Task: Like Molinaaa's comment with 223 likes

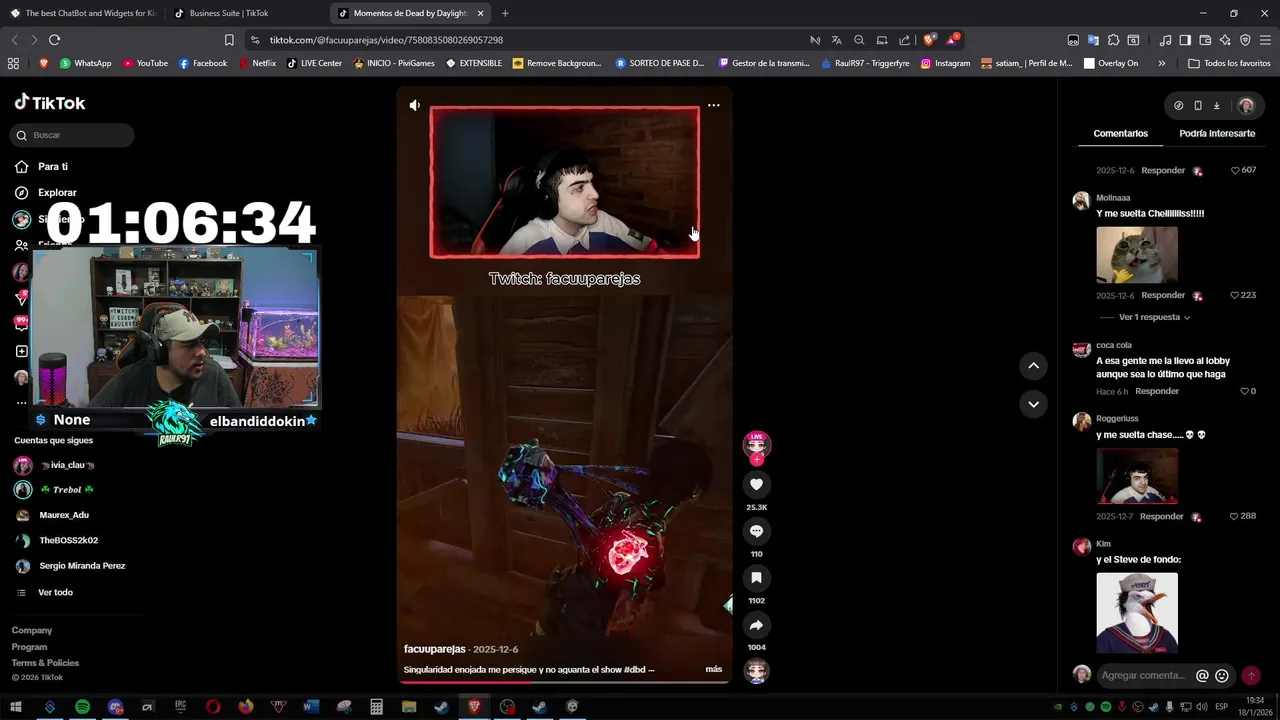Action: 1236,295
